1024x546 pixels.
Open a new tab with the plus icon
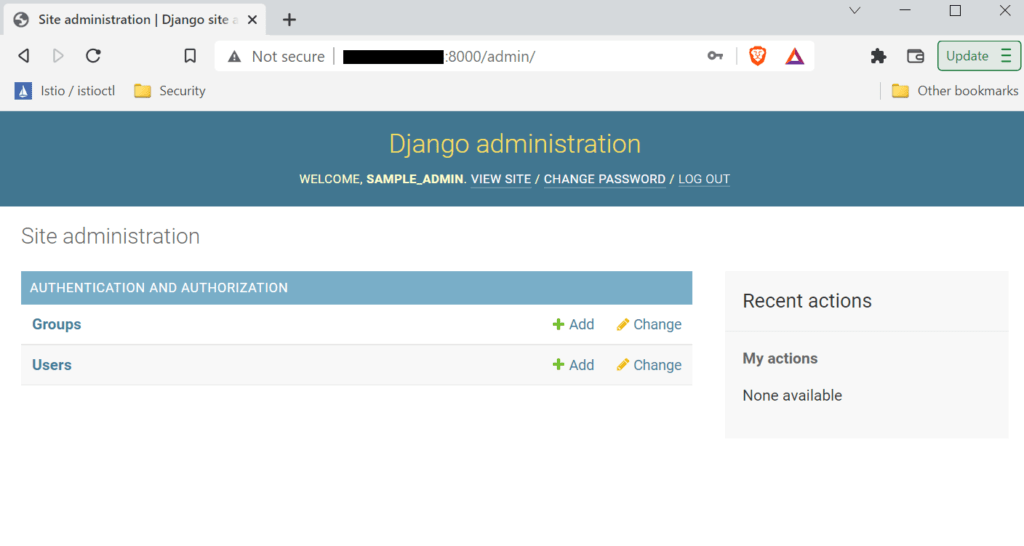[x=289, y=20]
